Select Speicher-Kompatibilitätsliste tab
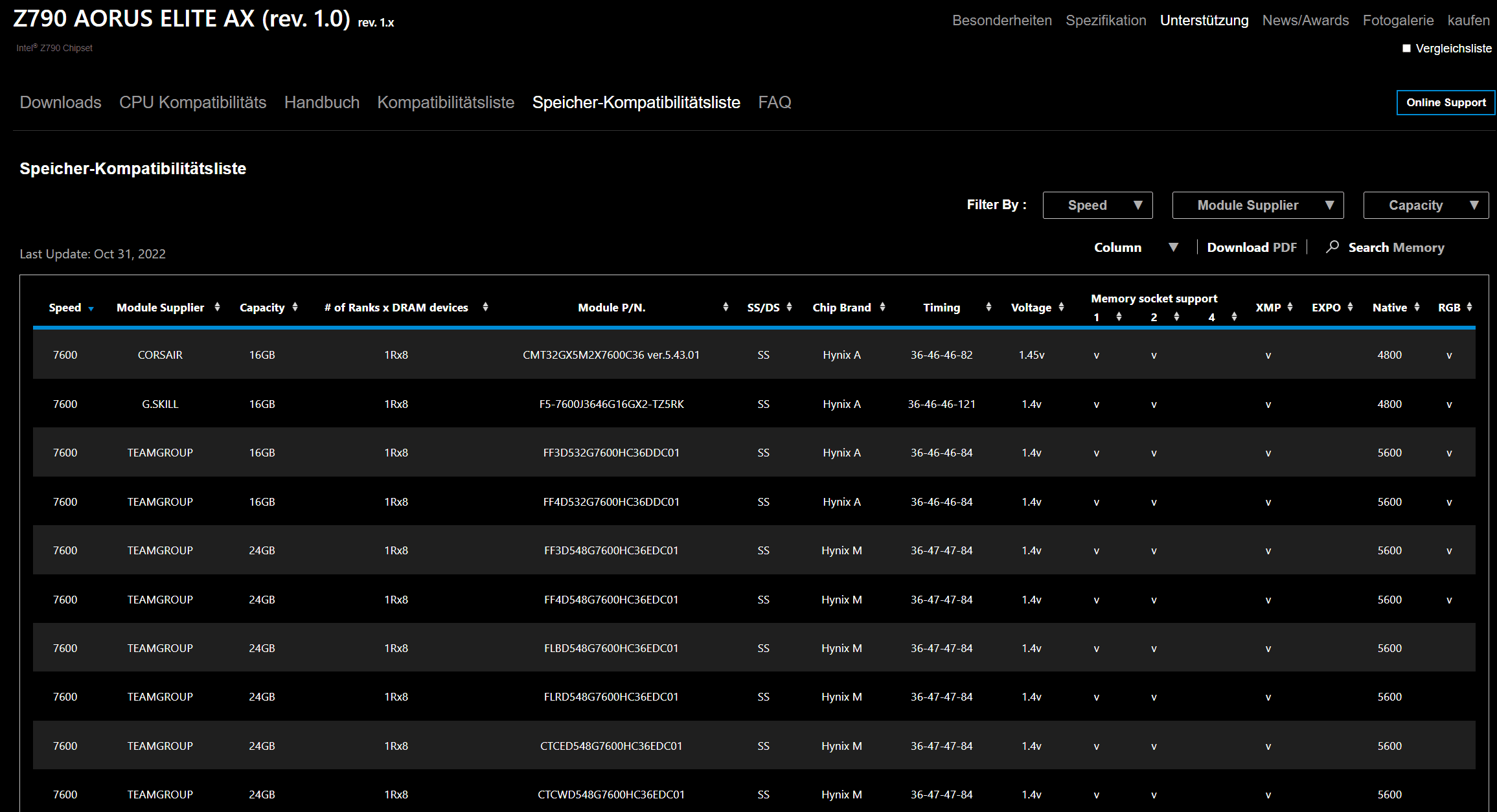Viewport: 1497px width, 812px height. point(636,102)
